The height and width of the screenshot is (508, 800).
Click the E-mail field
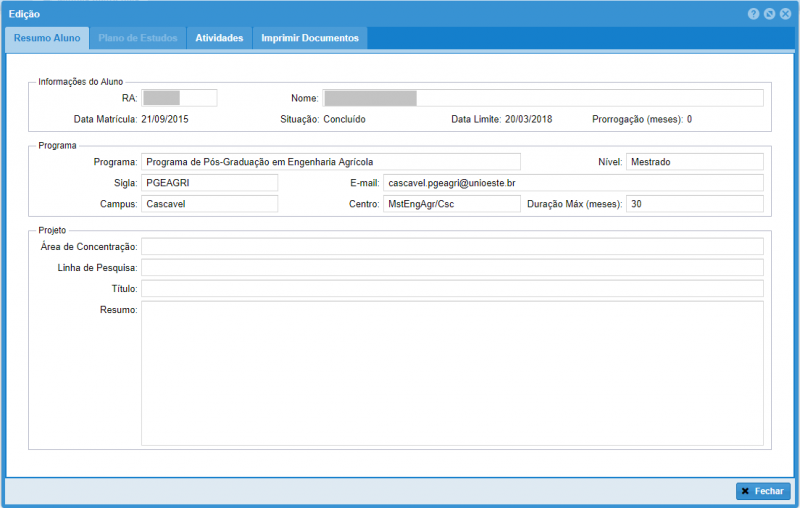click(x=573, y=183)
